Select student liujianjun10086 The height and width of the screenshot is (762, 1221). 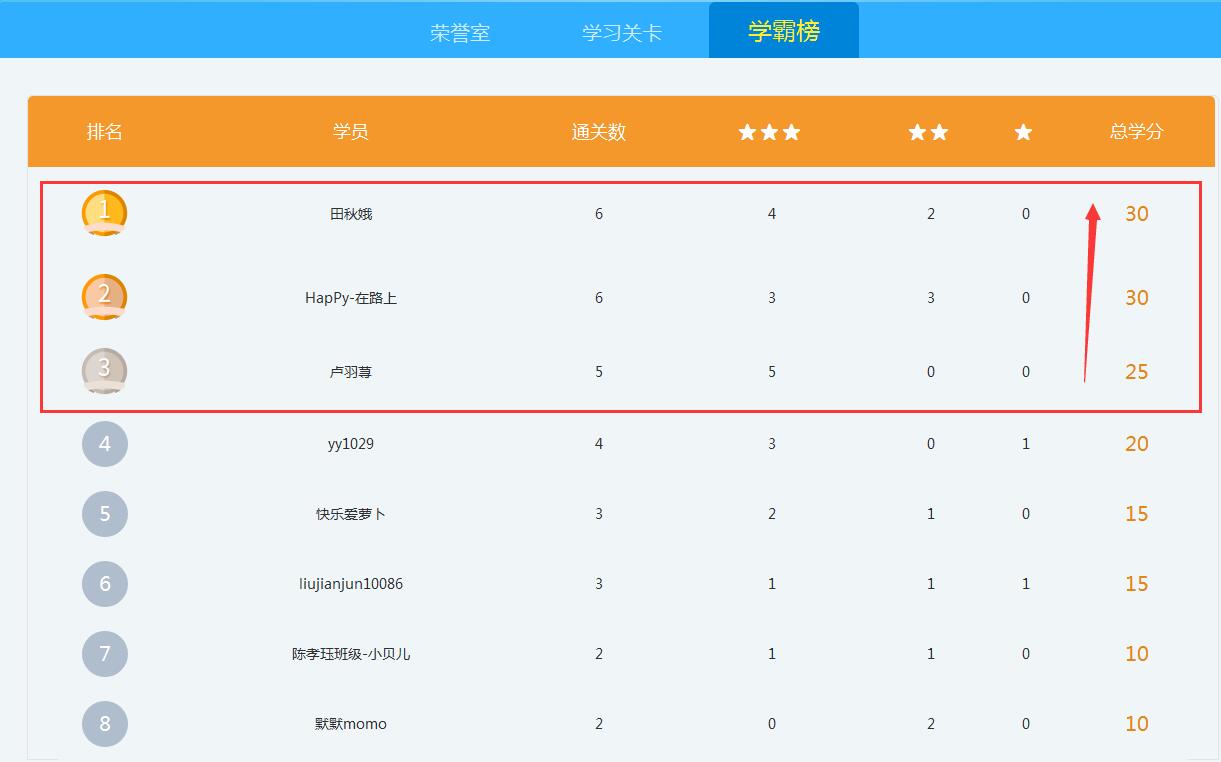(351, 584)
